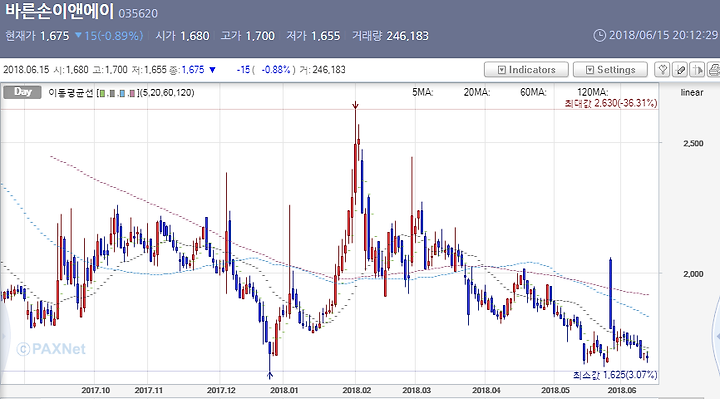Select the pencil drawing tool icon
The height and width of the screenshot is (399, 720).
click(680, 70)
